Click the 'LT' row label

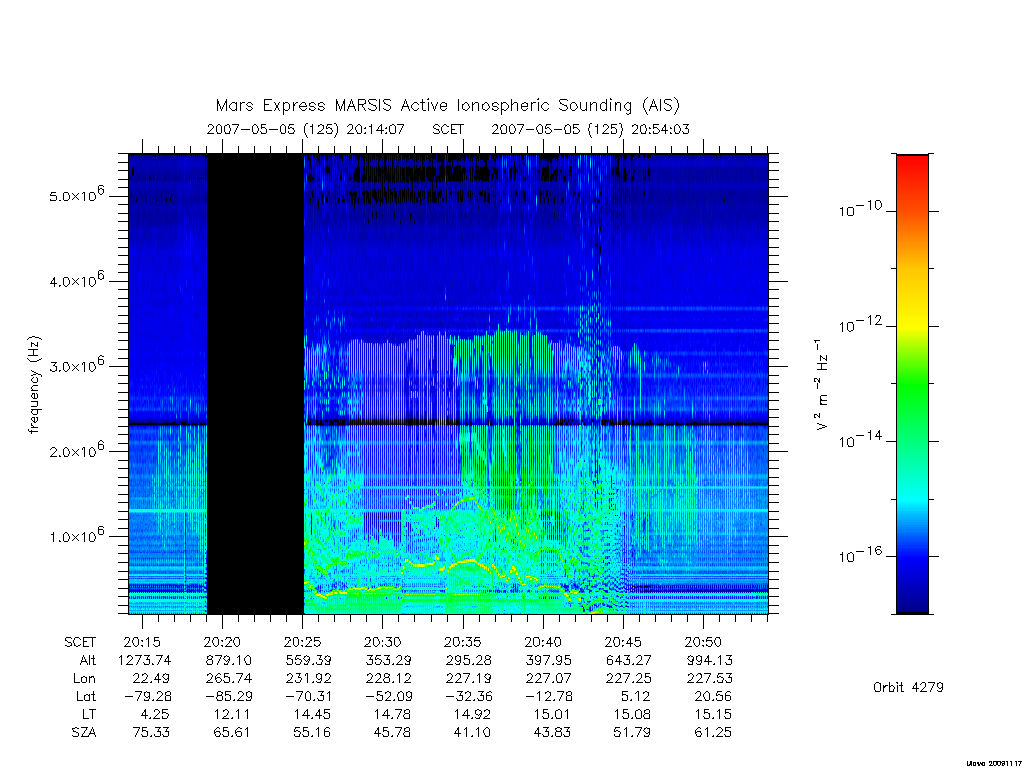89,714
